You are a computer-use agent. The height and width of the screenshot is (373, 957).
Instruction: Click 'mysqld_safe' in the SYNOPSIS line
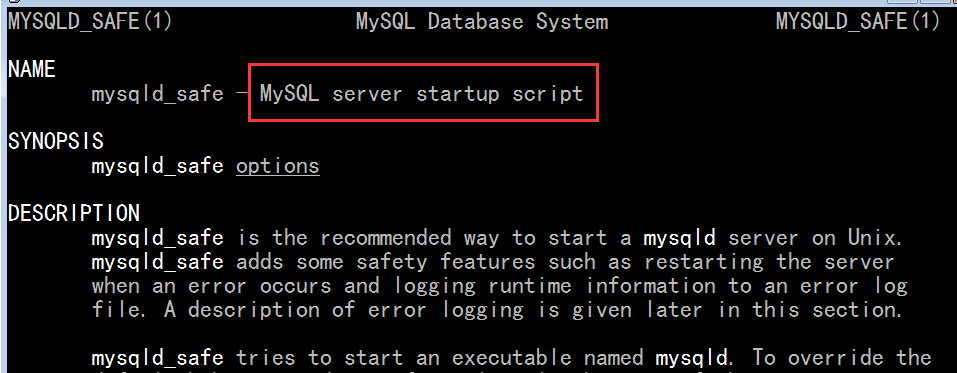pos(157,166)
